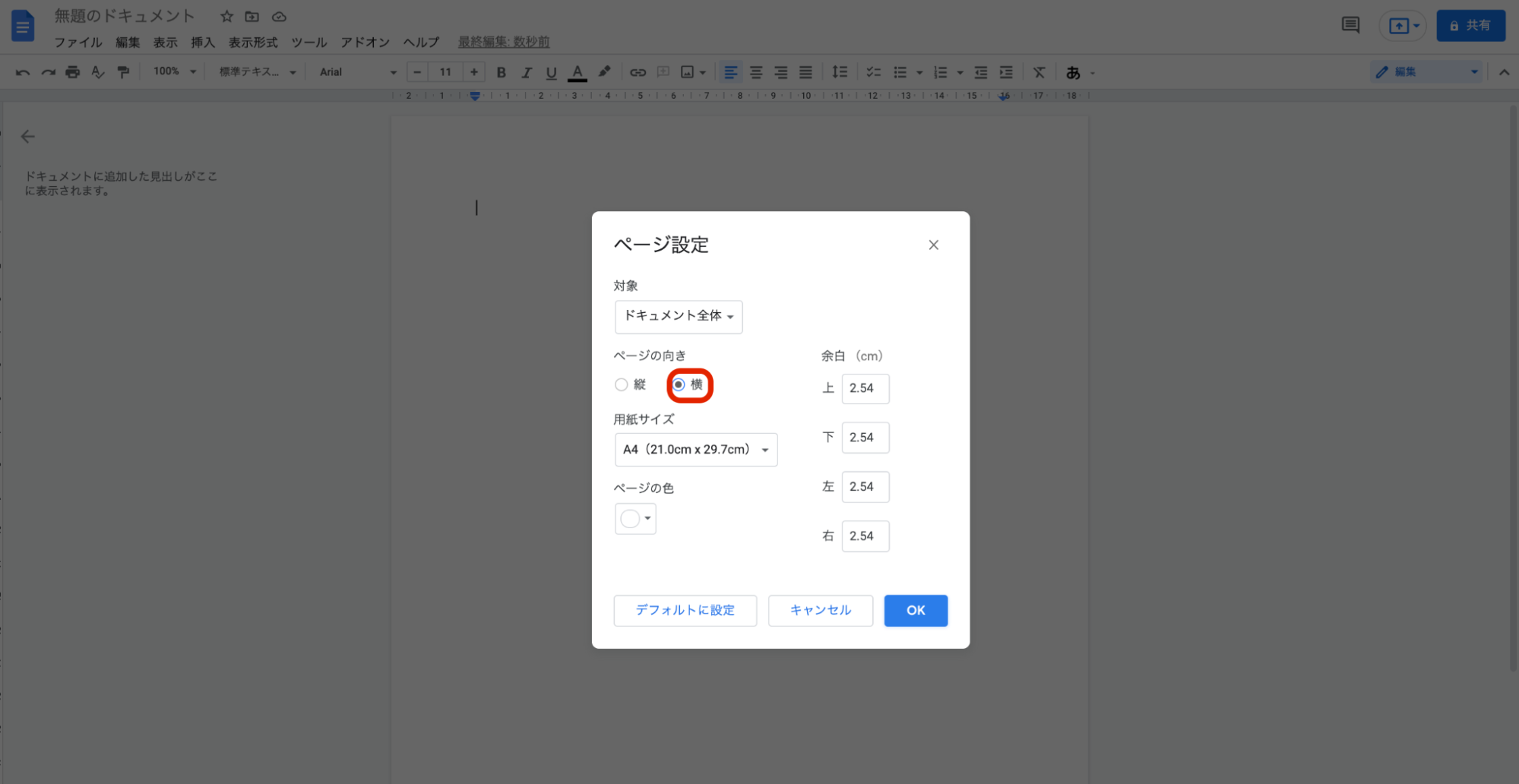Click the bottom margin 下 field
1519x784 pixels.
point(866,438)
